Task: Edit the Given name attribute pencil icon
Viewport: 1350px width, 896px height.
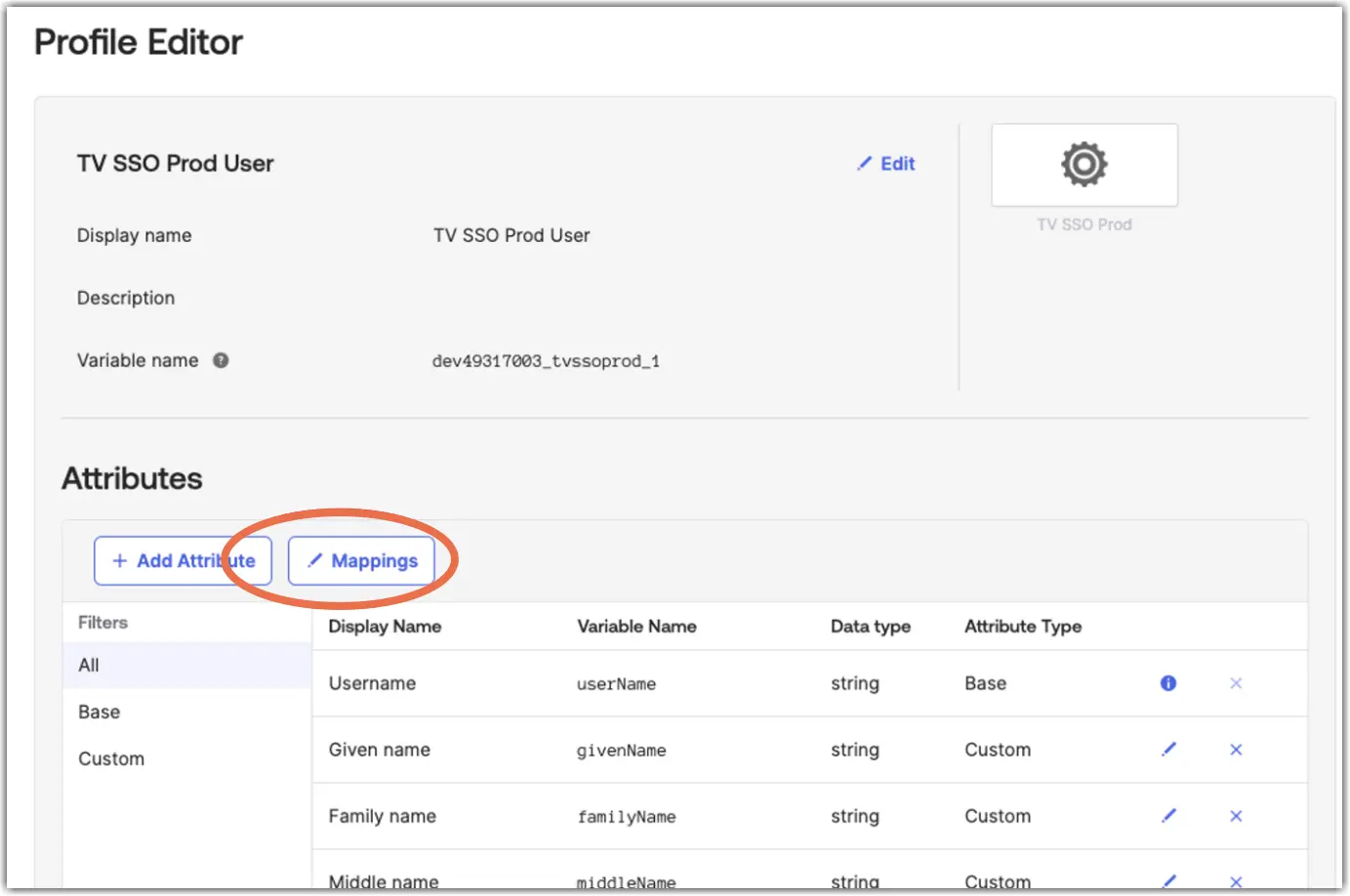Action: [1168, 750]
